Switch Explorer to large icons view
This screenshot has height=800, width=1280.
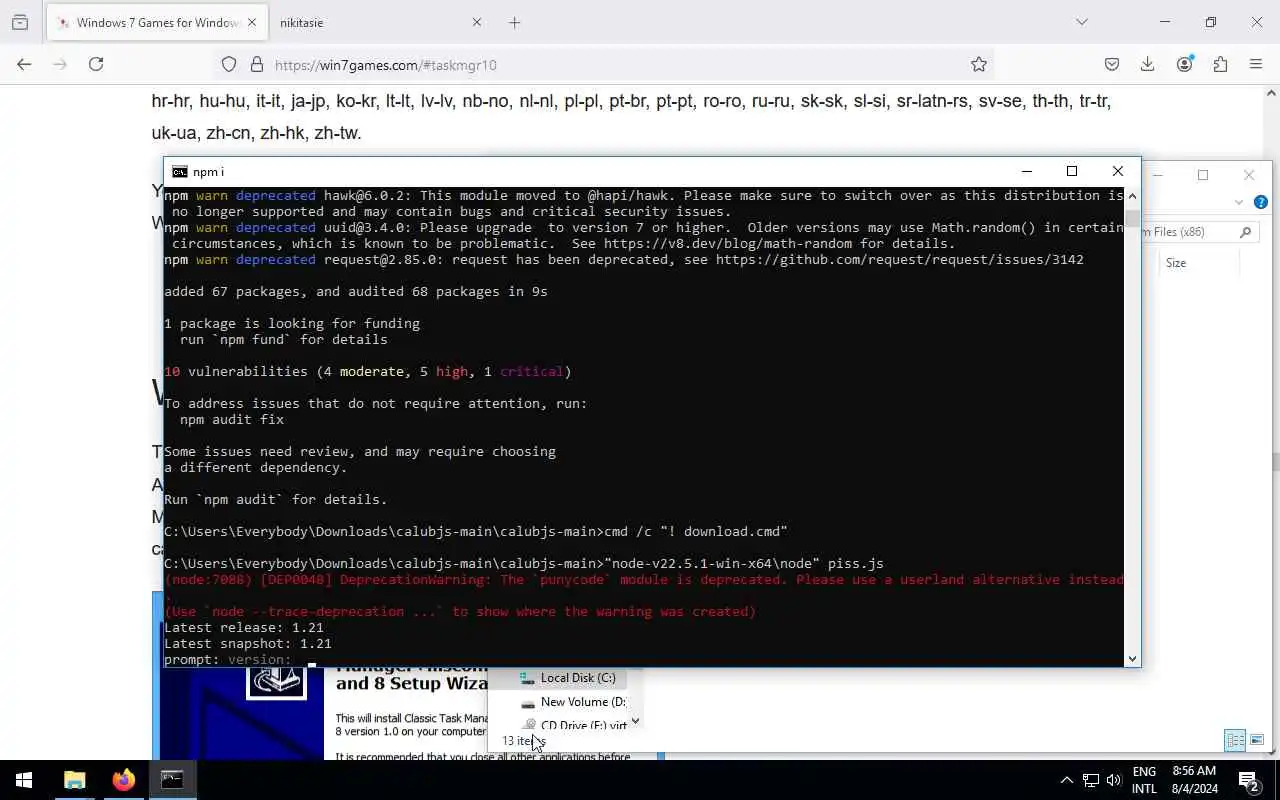coord(1256,740)
